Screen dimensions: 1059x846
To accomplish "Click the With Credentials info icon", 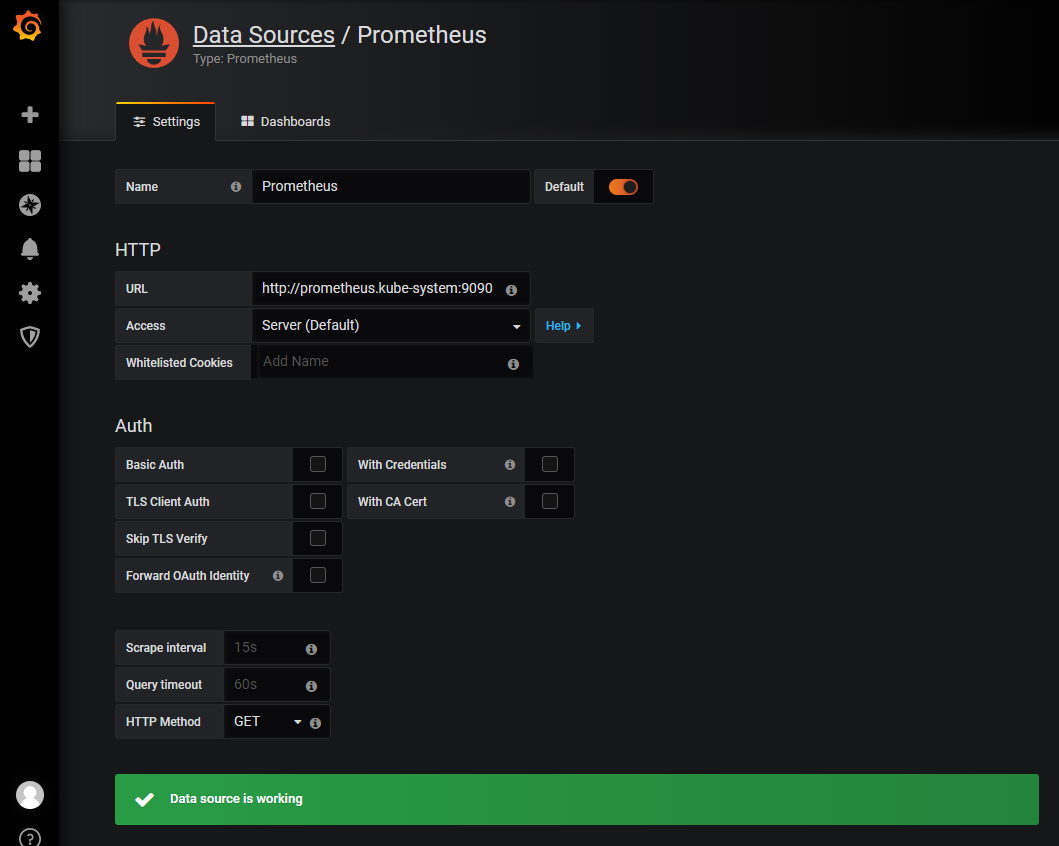I will pyautogui.click(x=510, y=465).
